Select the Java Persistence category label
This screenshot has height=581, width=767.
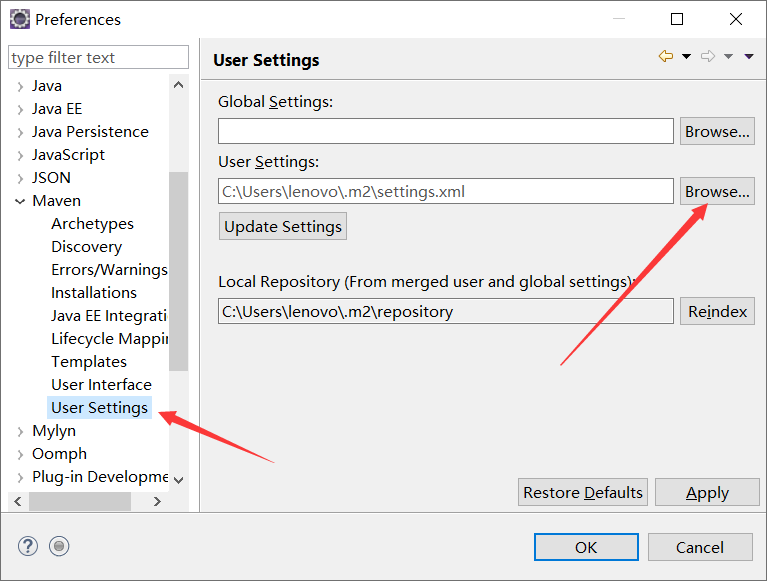[90, 132]
